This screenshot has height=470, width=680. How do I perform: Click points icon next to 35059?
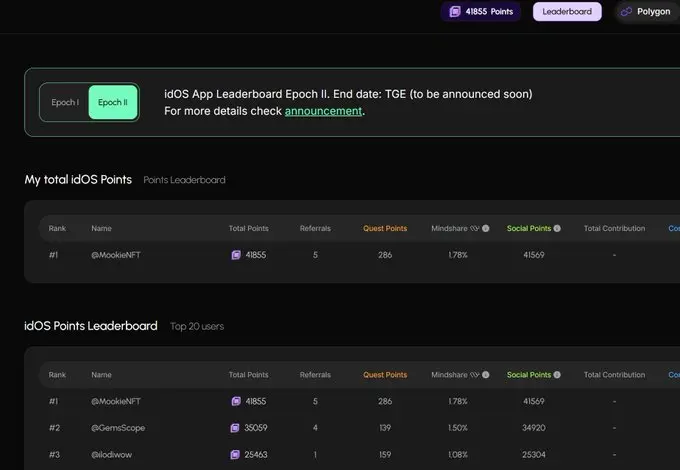(x=236, y=428)
